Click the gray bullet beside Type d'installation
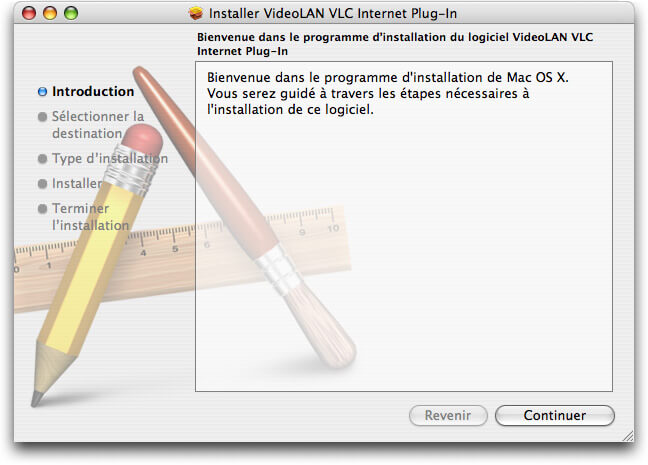Viewport: 648px width, 465px height. point(42,159)
